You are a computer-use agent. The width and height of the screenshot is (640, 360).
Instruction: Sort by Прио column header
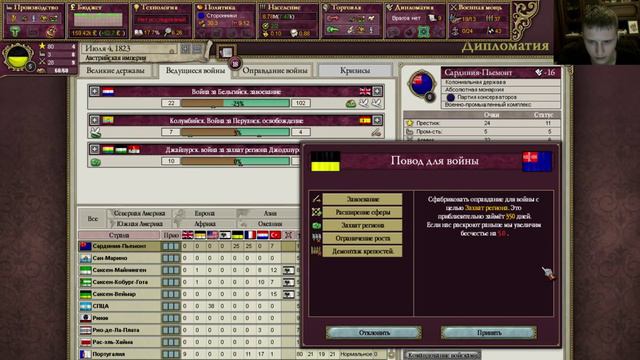coord(171,235)
